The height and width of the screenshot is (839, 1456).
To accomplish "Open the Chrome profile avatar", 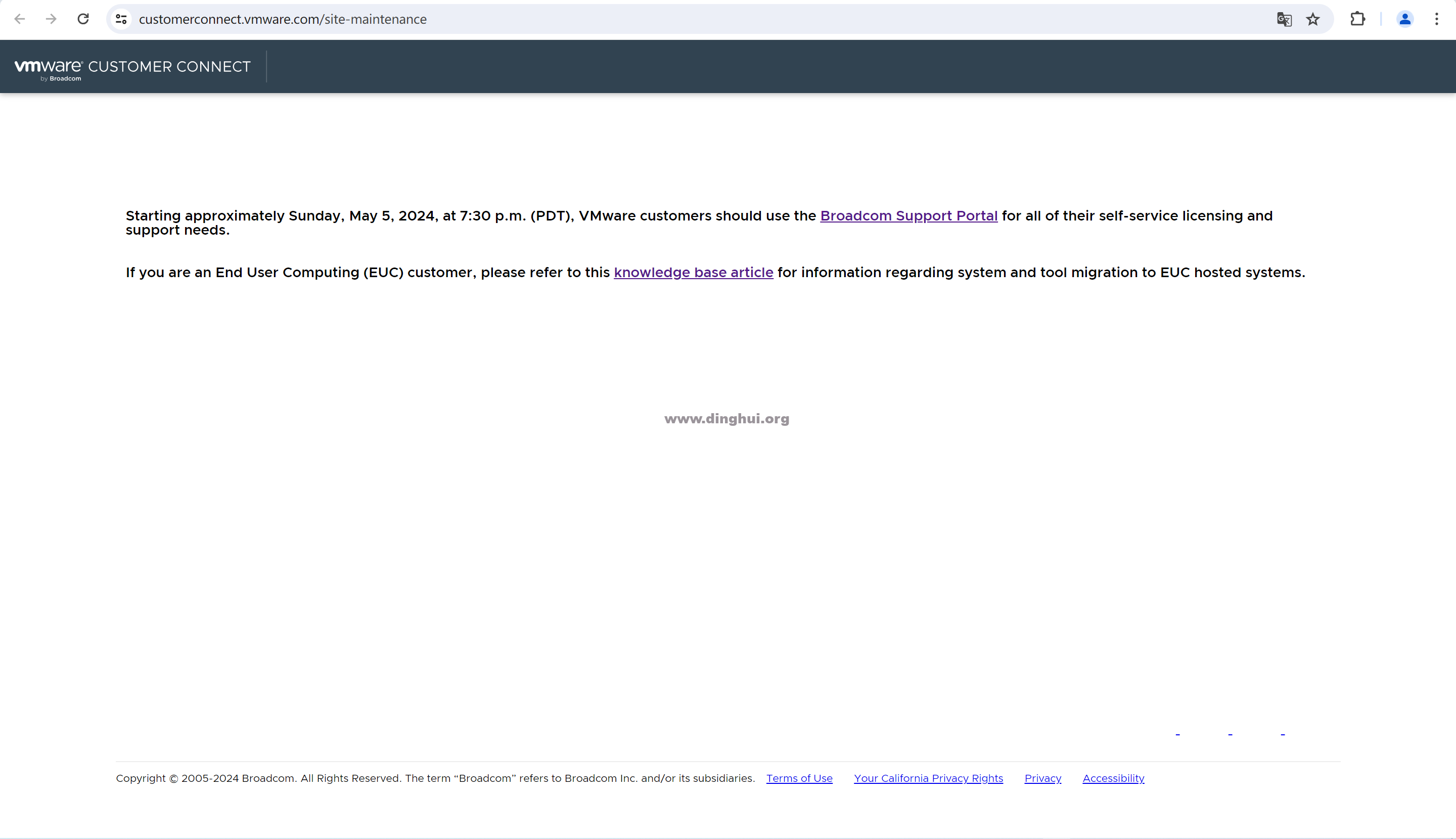I will (x=1405, y=19).
